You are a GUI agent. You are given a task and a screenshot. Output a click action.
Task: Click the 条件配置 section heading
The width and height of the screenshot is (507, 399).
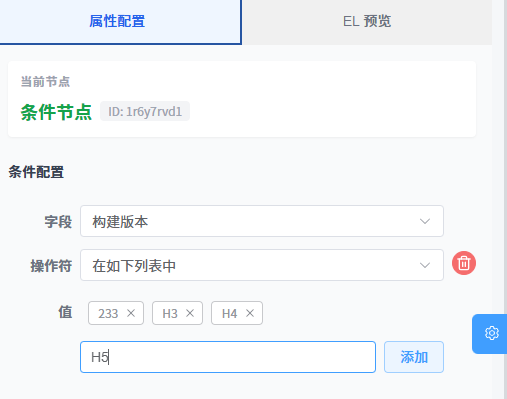point(36,172)
